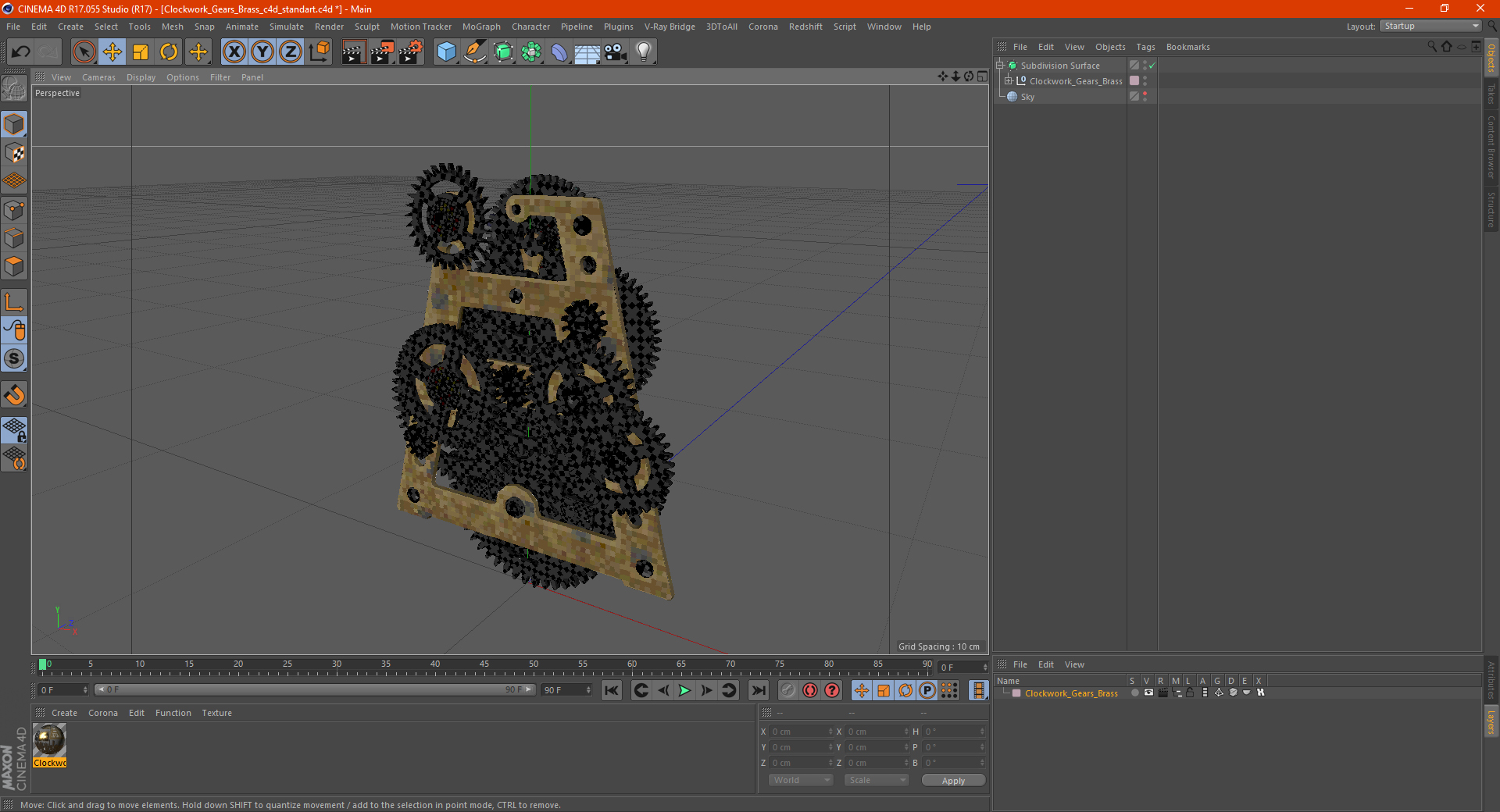The image size is (1500, 812).
Task: Click the coordinate system icon
Action: [320, 52]
